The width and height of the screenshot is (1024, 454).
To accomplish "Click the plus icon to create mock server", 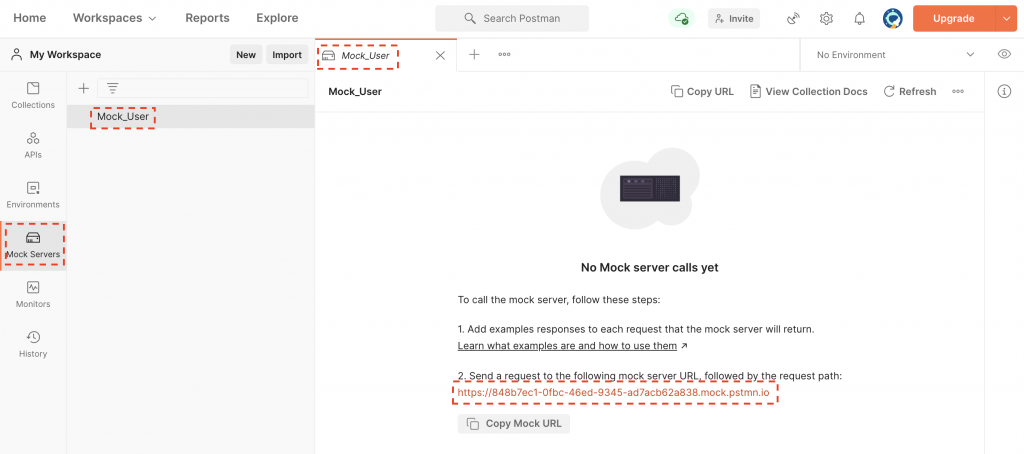I will pos(83,88).
